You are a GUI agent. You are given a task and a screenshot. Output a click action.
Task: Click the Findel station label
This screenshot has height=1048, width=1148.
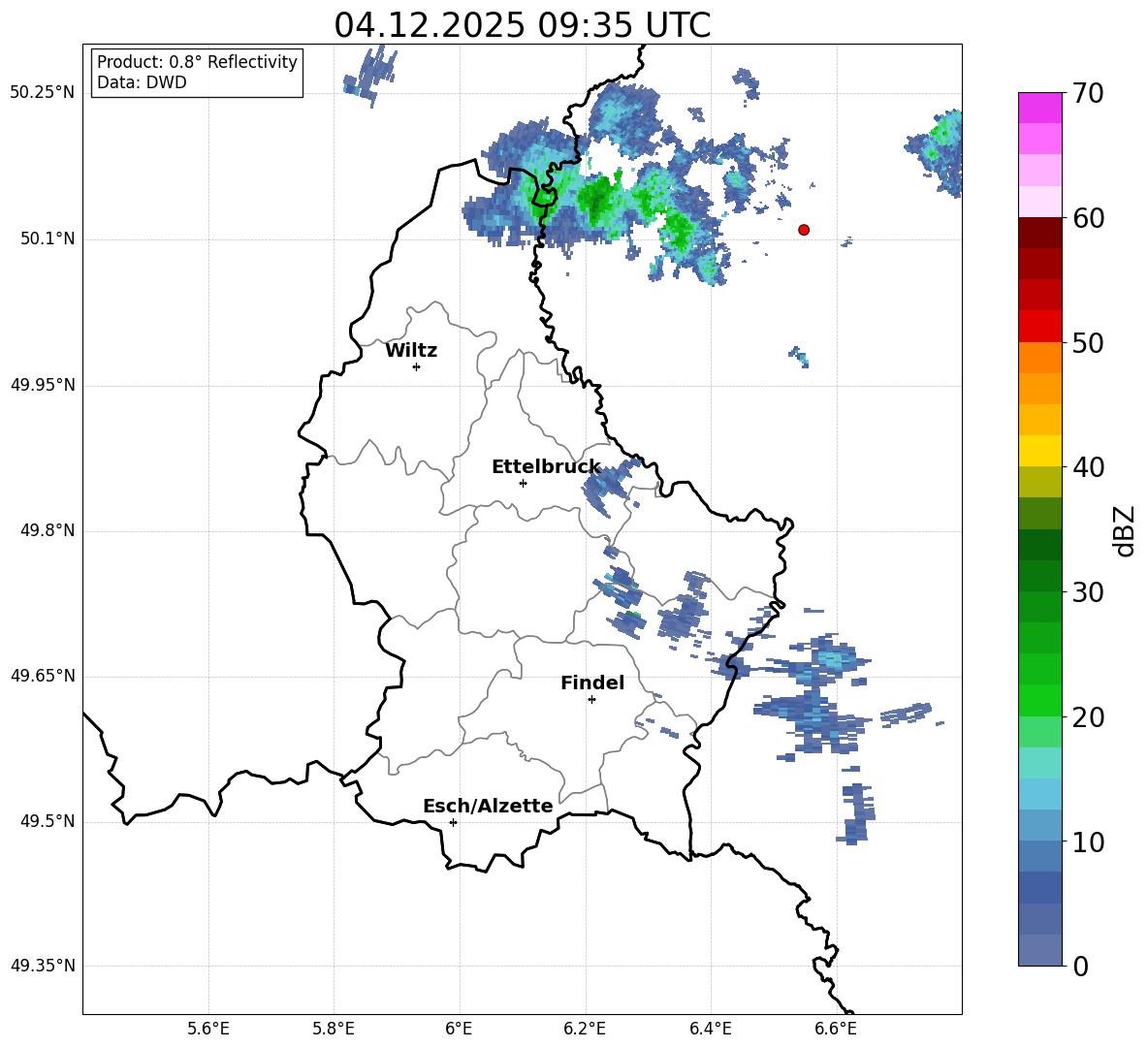pyautogui.click(x=592, y=683)
